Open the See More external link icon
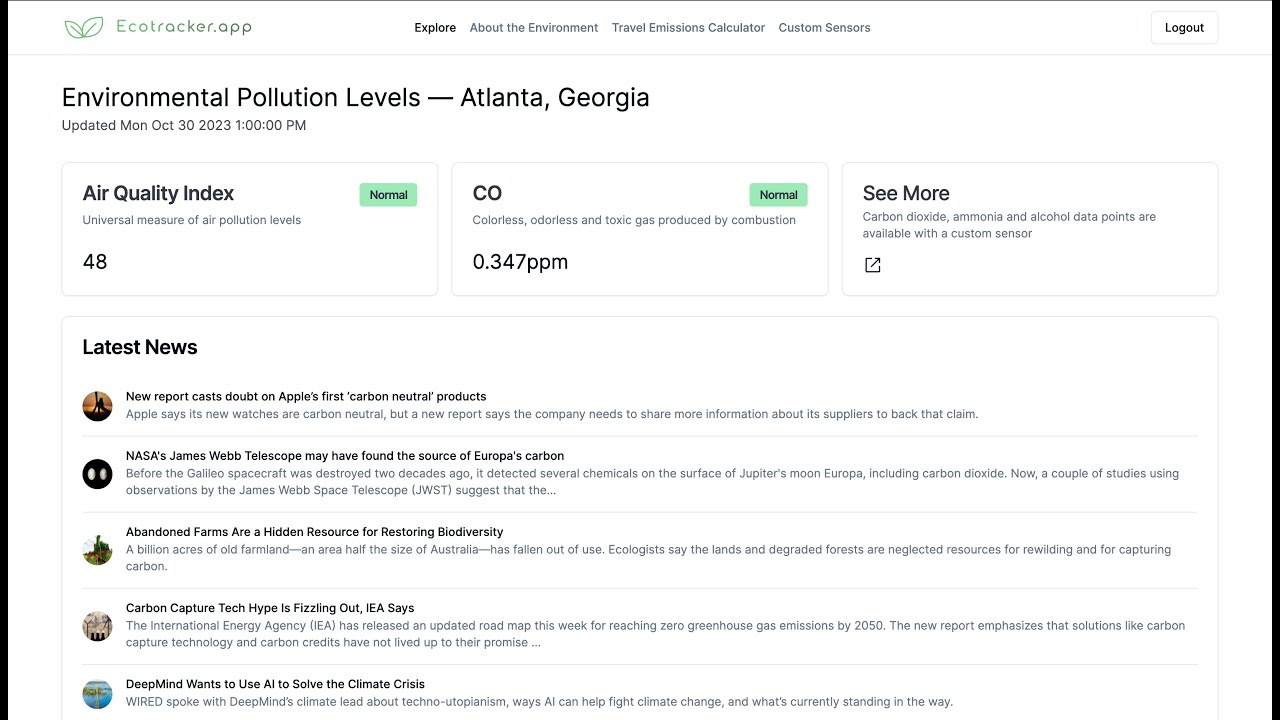1280x720 pixels. (872, 265)
